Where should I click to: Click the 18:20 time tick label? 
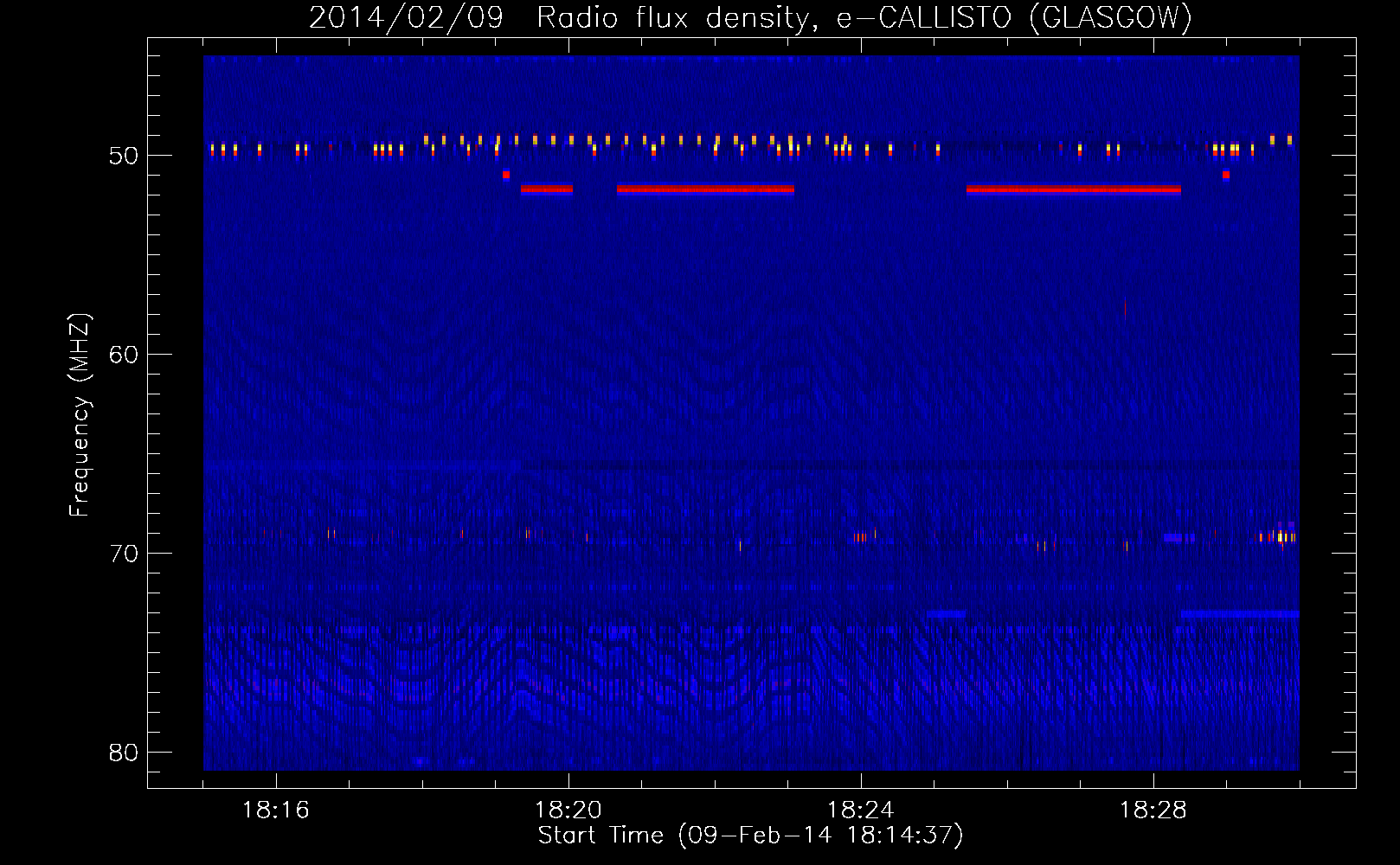point(568,811)
